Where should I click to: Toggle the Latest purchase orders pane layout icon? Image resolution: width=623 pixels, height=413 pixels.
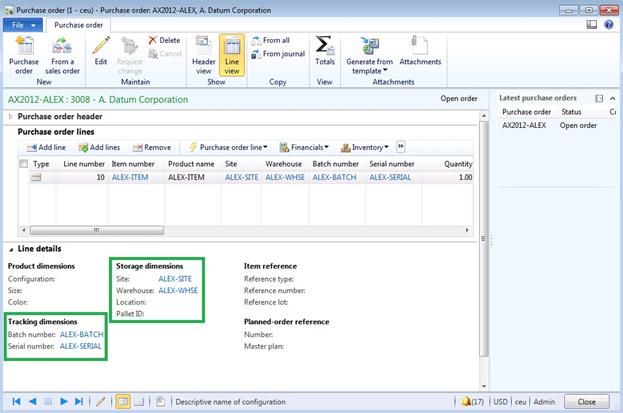point(599,98)
